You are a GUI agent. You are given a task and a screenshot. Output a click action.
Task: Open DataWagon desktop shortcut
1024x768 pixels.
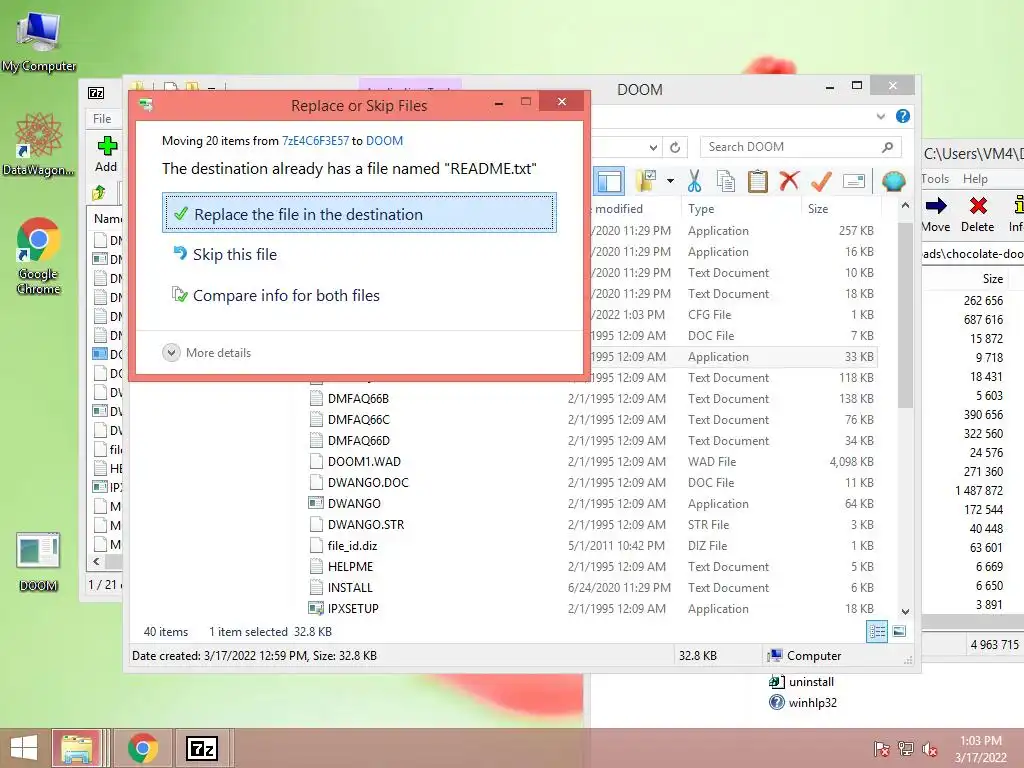39,145
